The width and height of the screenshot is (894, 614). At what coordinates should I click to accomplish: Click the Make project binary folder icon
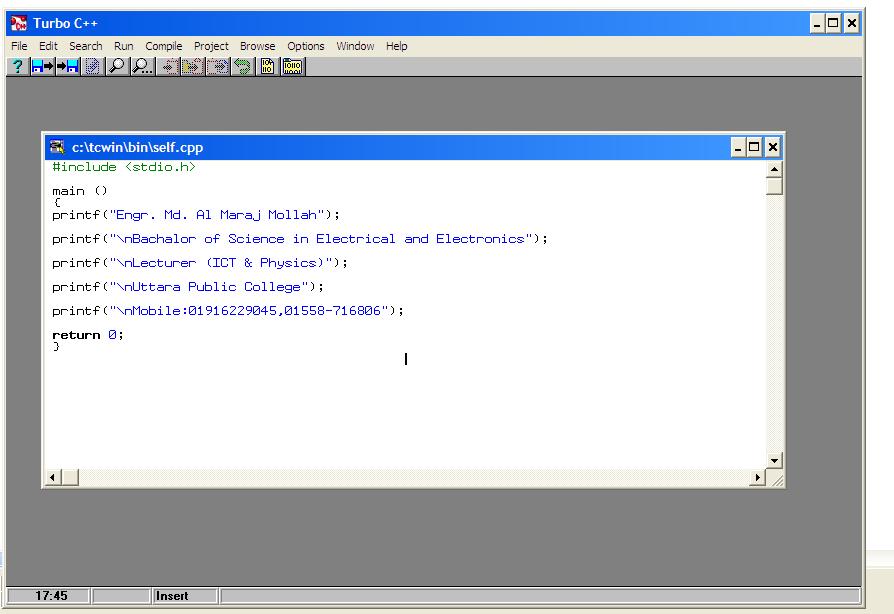pyautogui.click(x=292, y=67)
